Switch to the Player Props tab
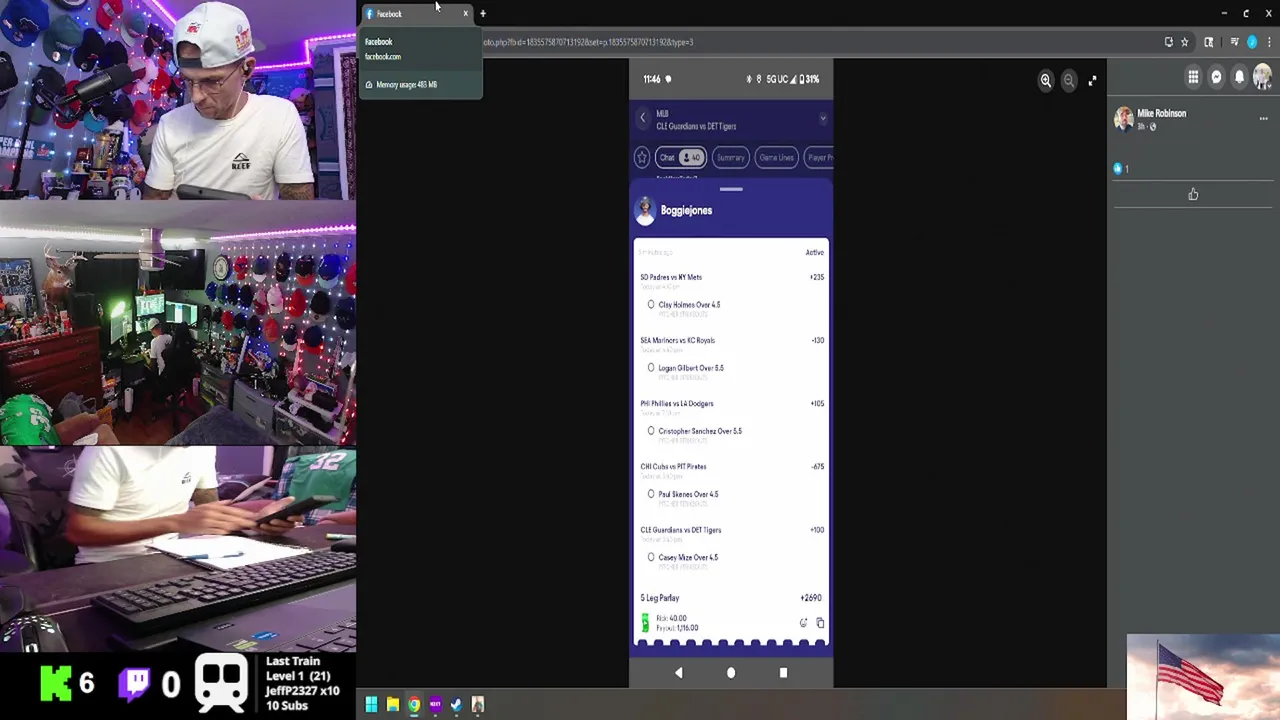 (819, 157)
